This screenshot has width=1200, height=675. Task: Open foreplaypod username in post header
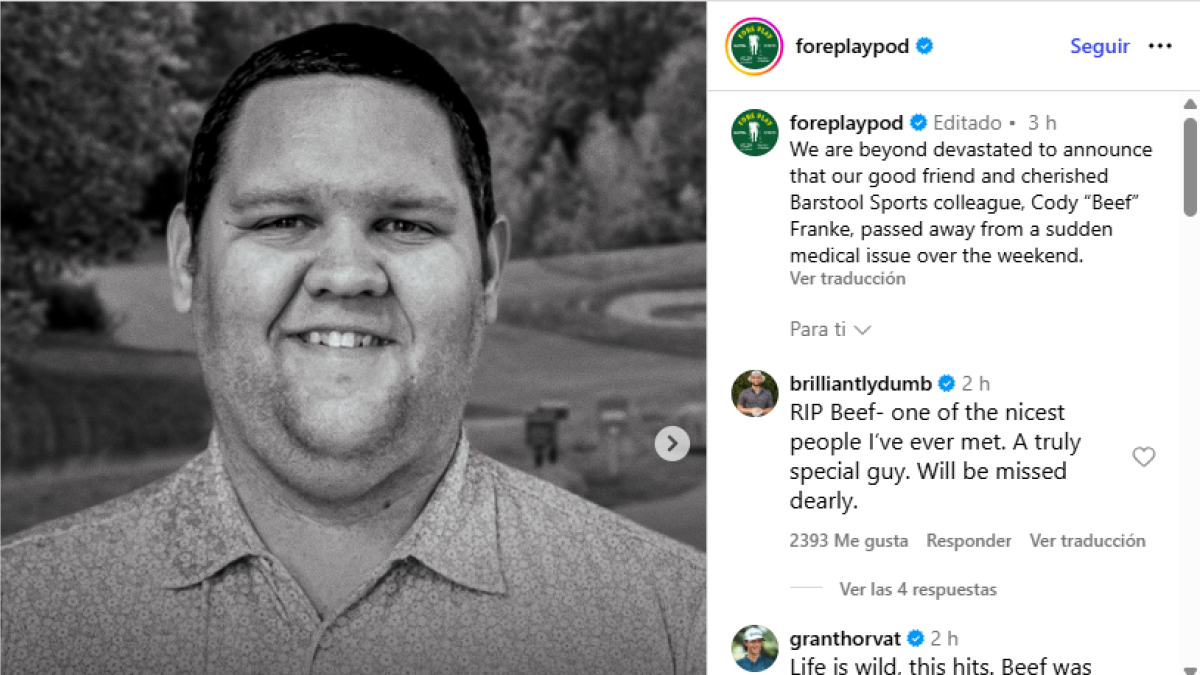[x=852, y=46]
